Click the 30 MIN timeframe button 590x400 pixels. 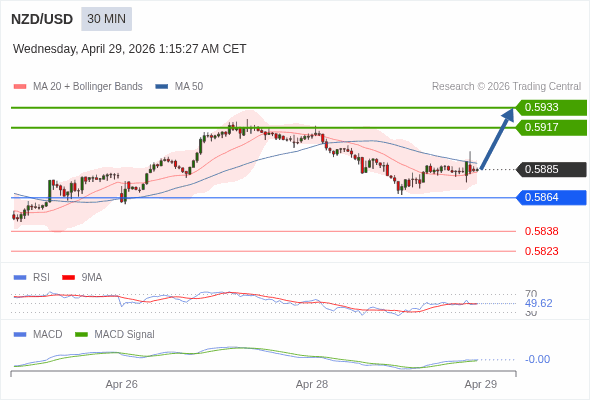click(106, 19)
